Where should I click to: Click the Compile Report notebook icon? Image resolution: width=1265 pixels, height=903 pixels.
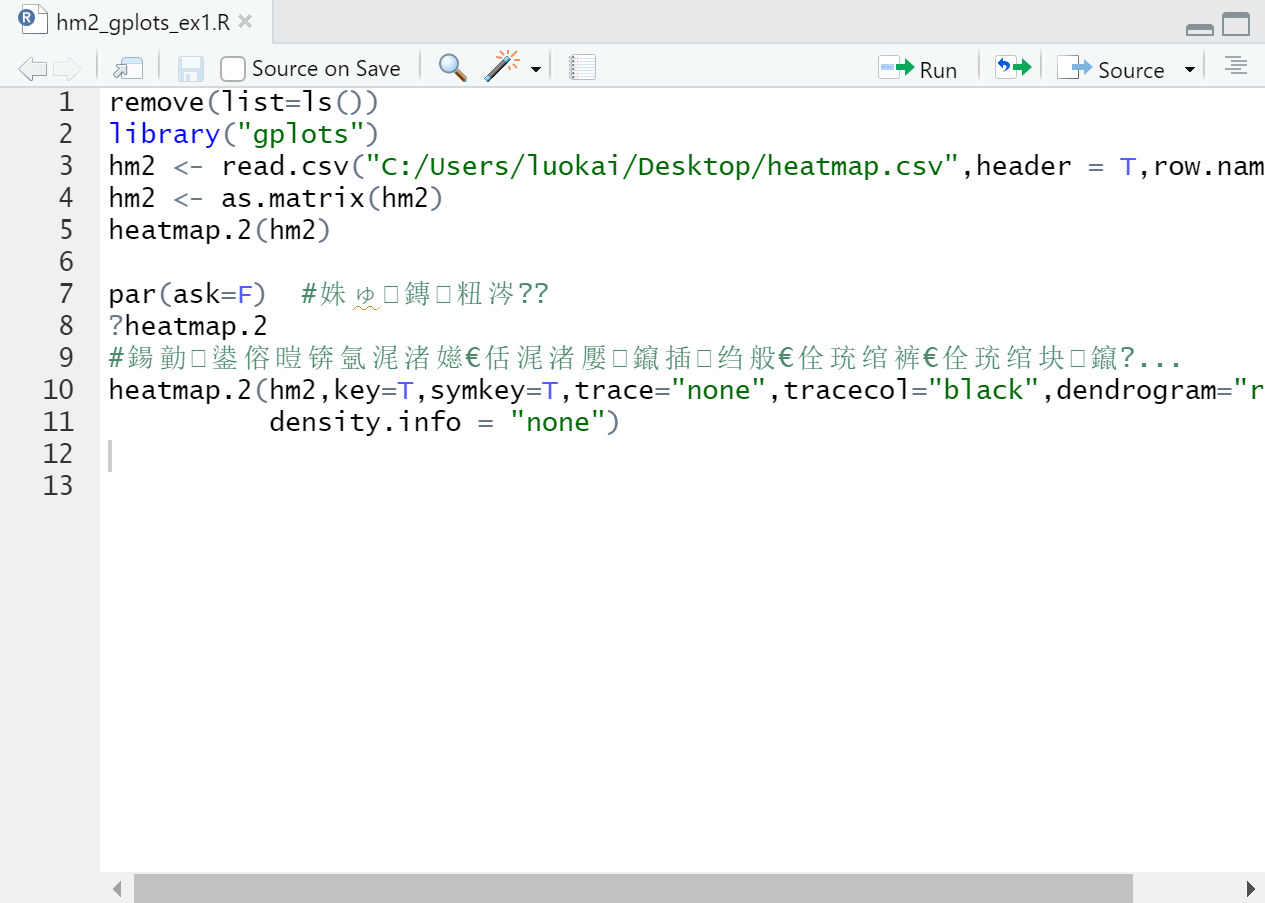(x=581, y=66)
